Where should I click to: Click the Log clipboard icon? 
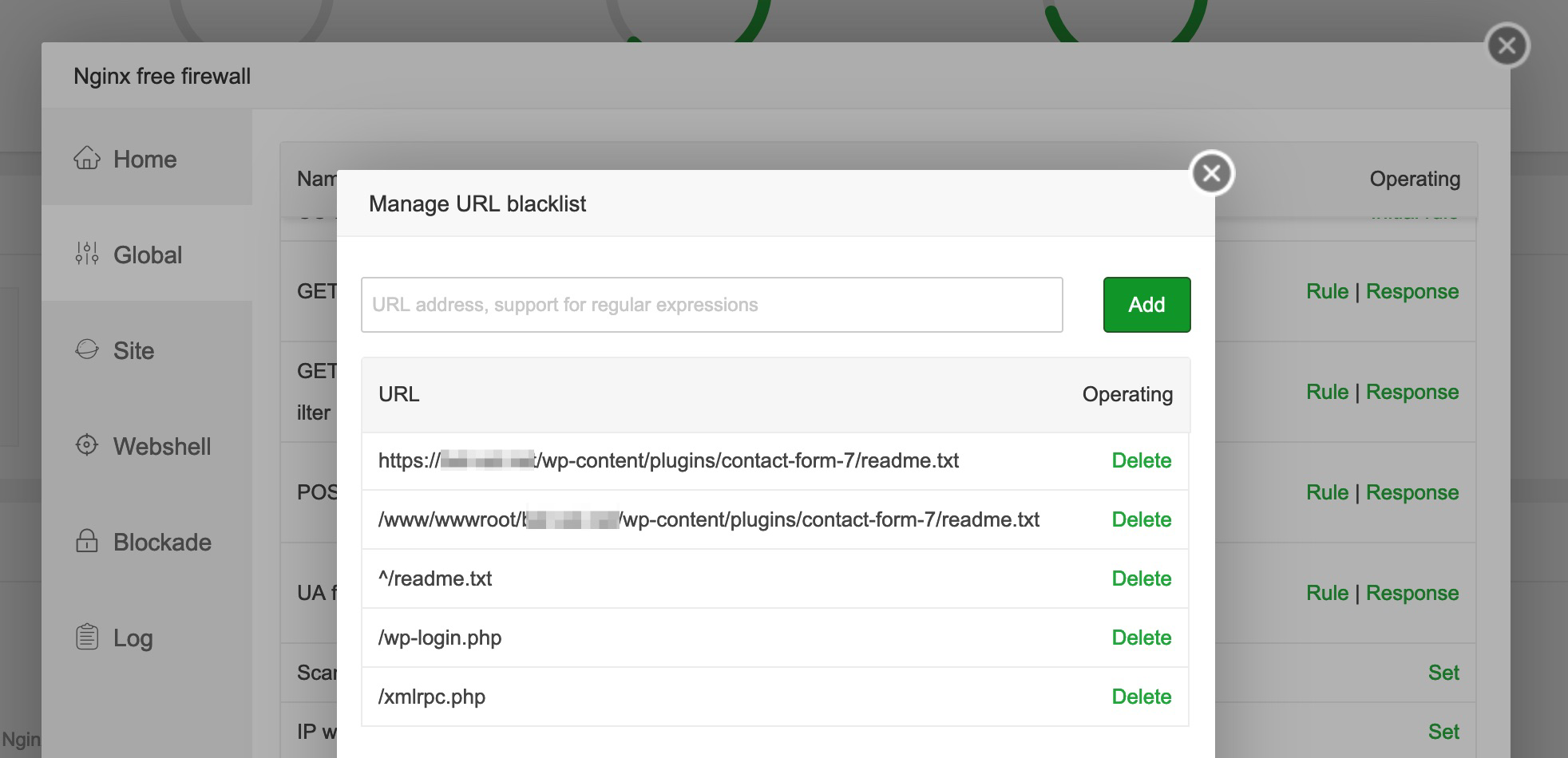click(x=87, y=637)
